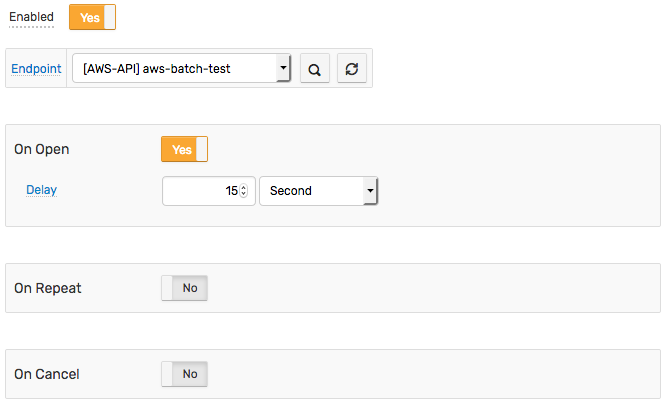Enable the On Repeat toggle
The image size is (666, 405).
pos(184,288)
